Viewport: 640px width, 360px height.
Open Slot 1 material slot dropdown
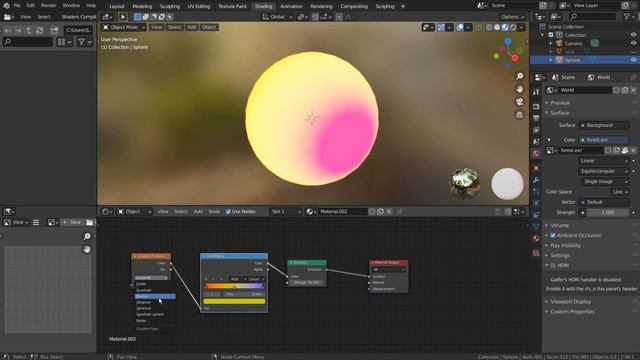[286, 211]
